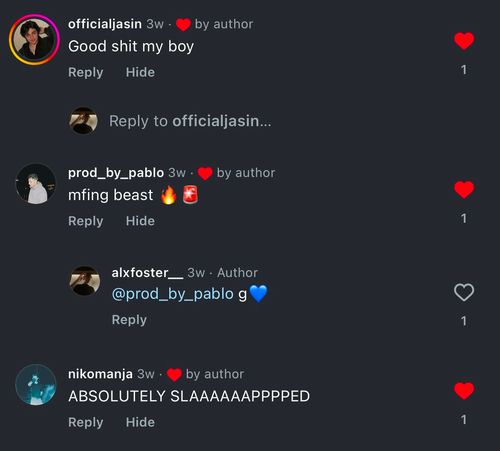Open the @prod_by_pablo mention link
This screenshot has width=500, height=451.
click(x=172, y=294)
